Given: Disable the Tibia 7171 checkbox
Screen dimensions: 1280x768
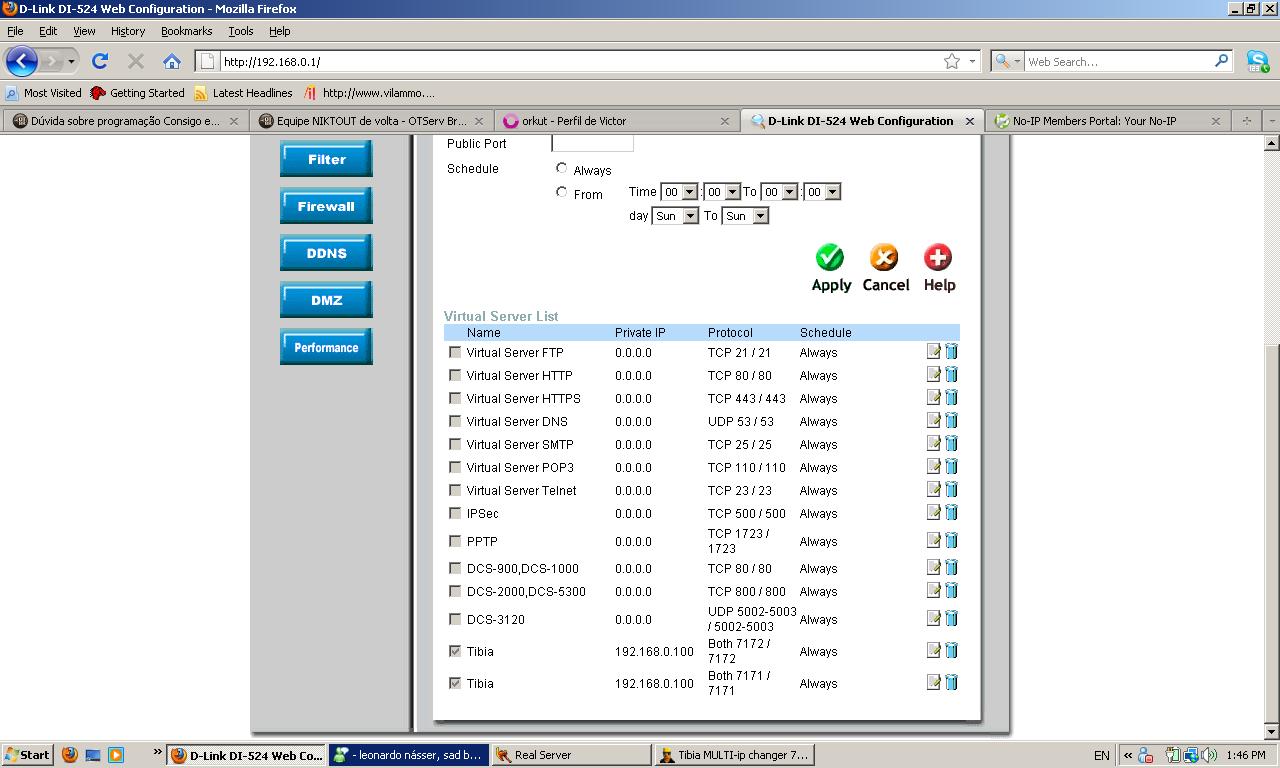Looking at the screenshot, I should tap(455, 683).
